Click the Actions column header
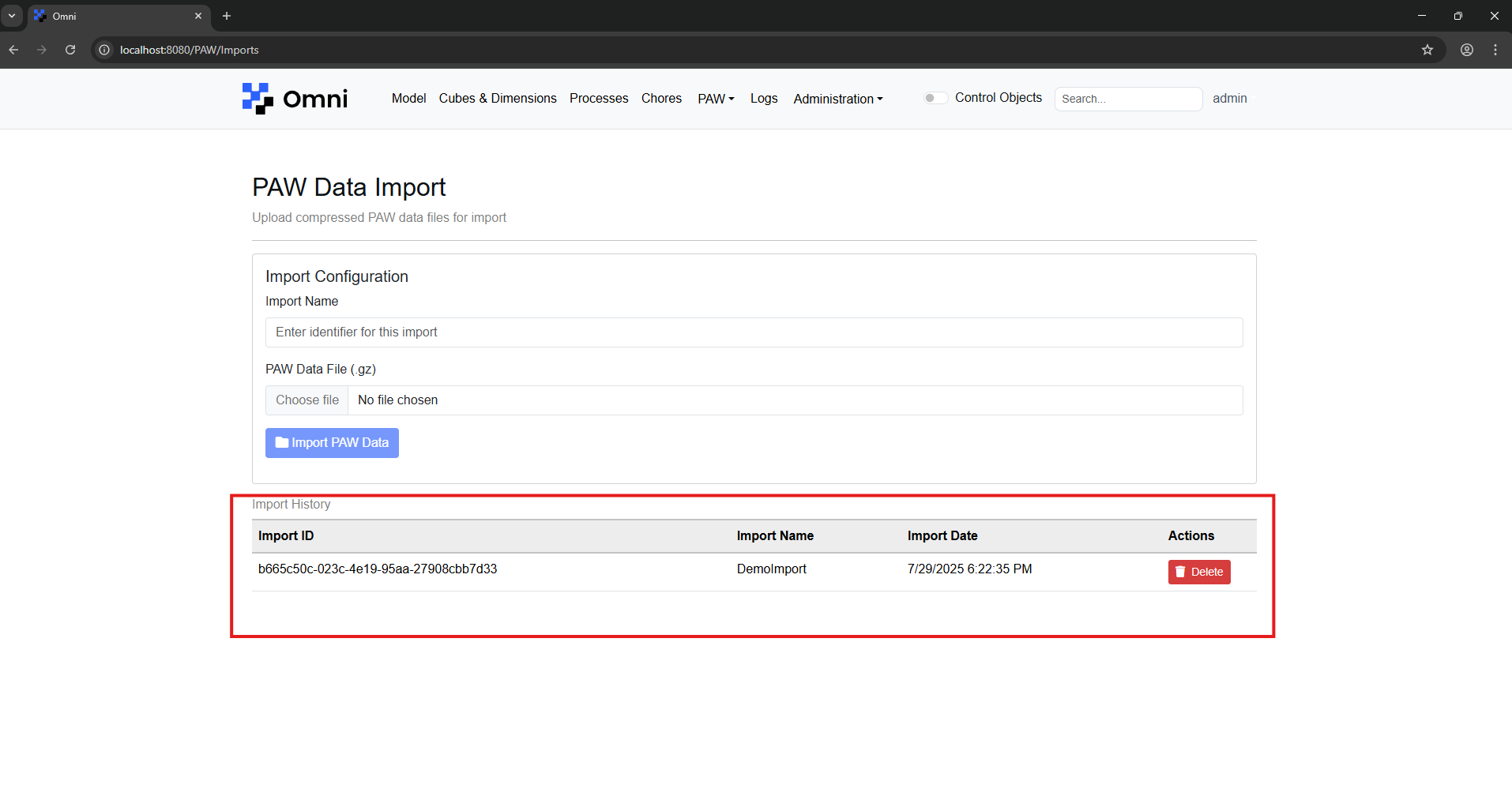 pos(1191,535)
